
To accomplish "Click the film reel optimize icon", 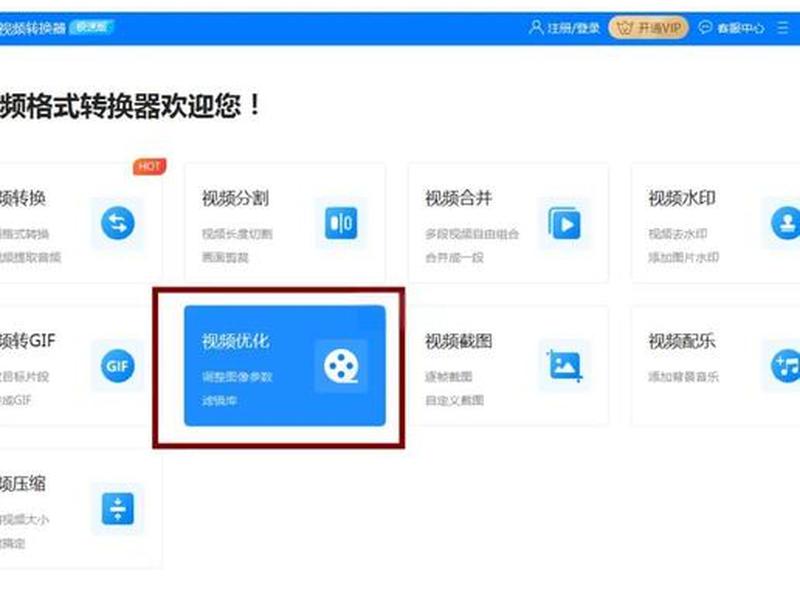I will (341, 366).
